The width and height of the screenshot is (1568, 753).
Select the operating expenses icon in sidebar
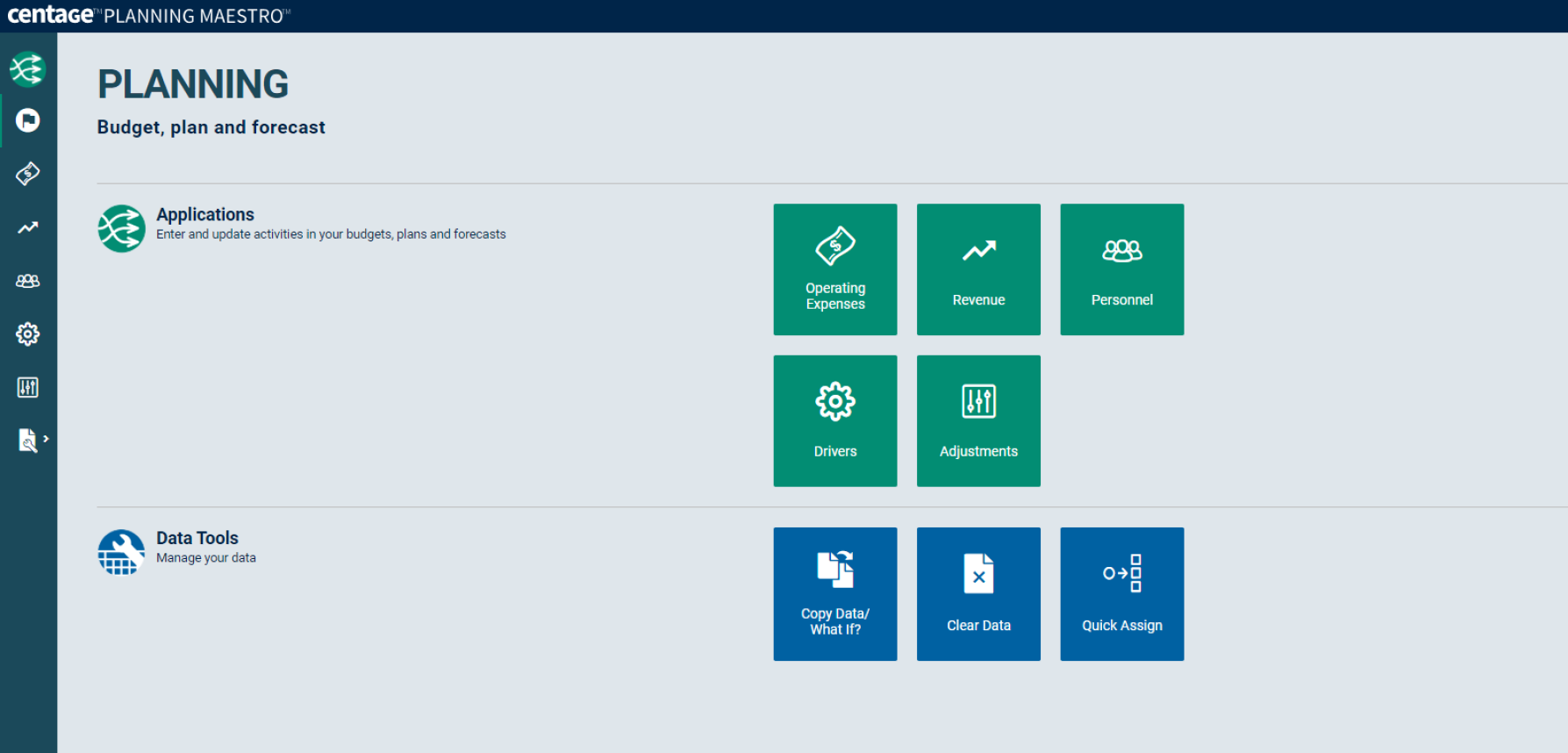pyautogui.click(x=28, y=174)
